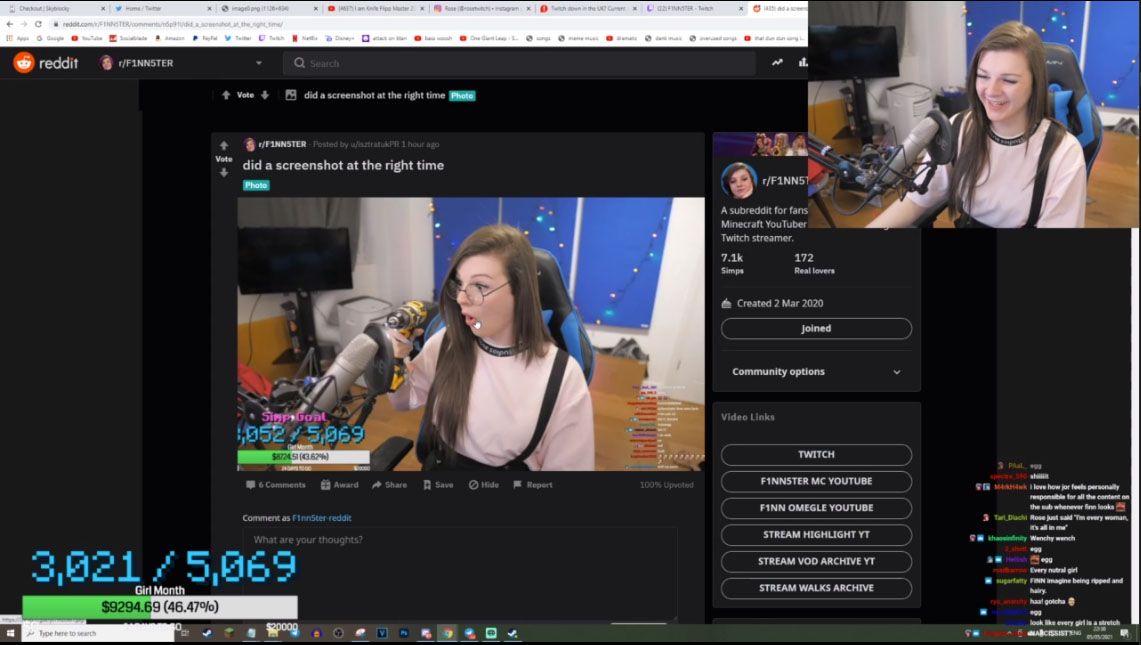The image size is (1141, 645).
Task: Open the OBS taskbar icon
Action: (338, 633)
